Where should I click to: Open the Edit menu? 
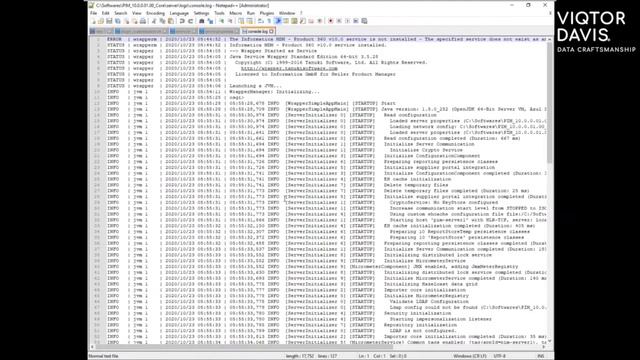click(105, 13)
